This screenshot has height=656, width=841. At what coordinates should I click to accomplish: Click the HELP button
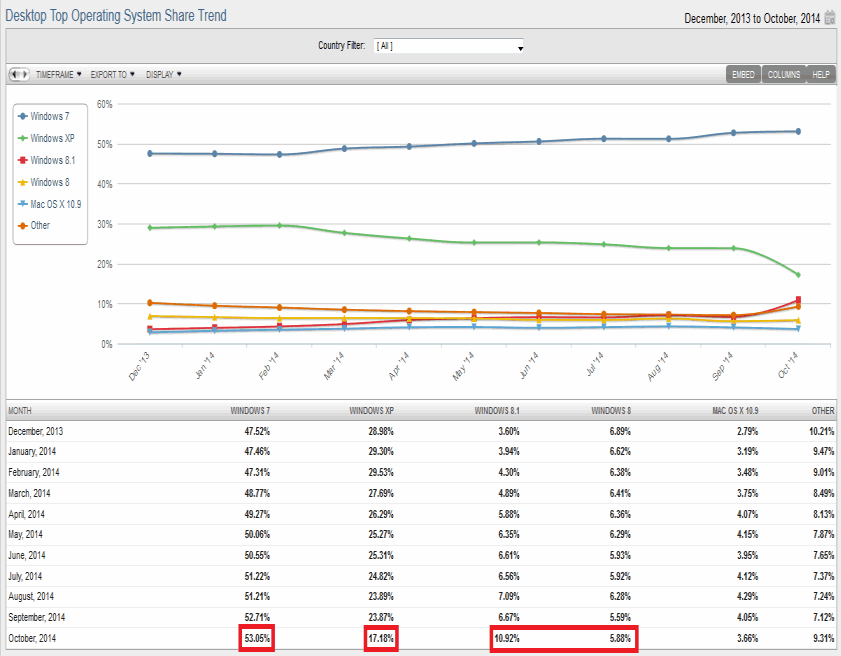pyautogui.click(x=821, y=75)
